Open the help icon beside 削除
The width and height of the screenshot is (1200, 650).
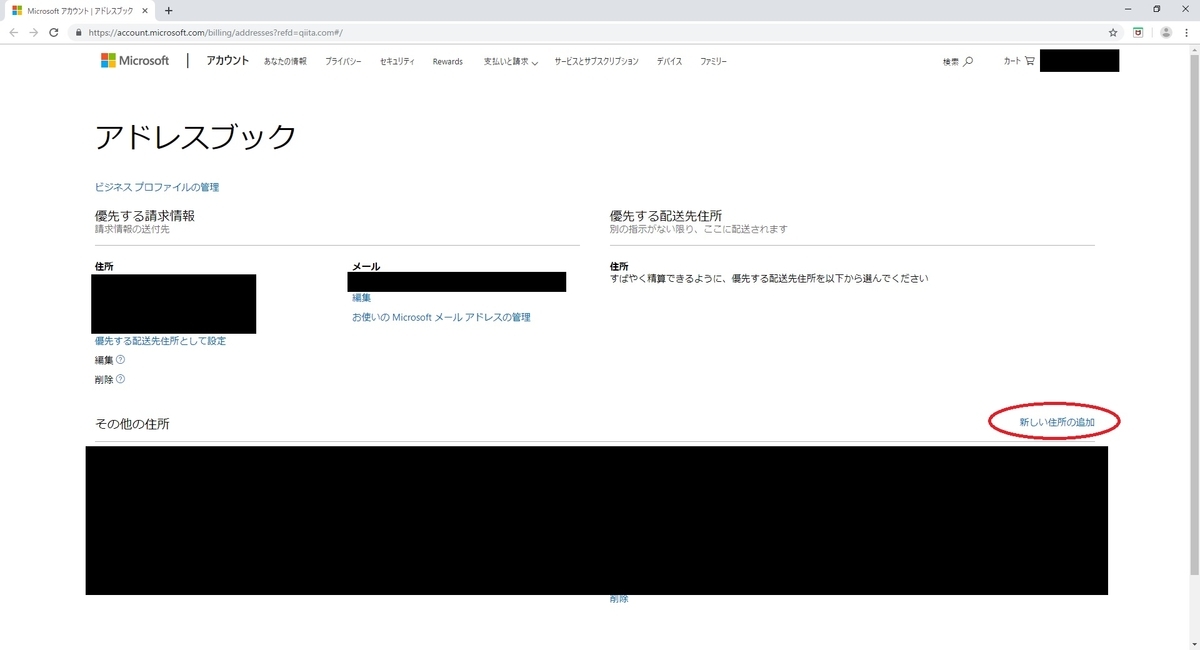pos(120,379)
